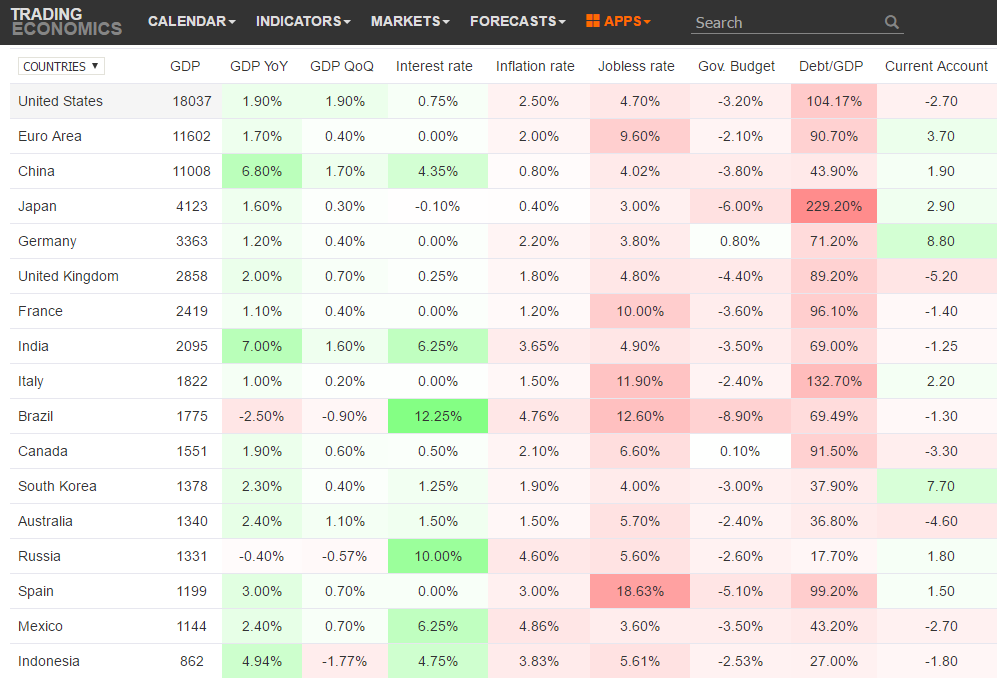This screenshot has height=678, width=997.
Task: Expand the Forecasts menu
Action: 517,21
